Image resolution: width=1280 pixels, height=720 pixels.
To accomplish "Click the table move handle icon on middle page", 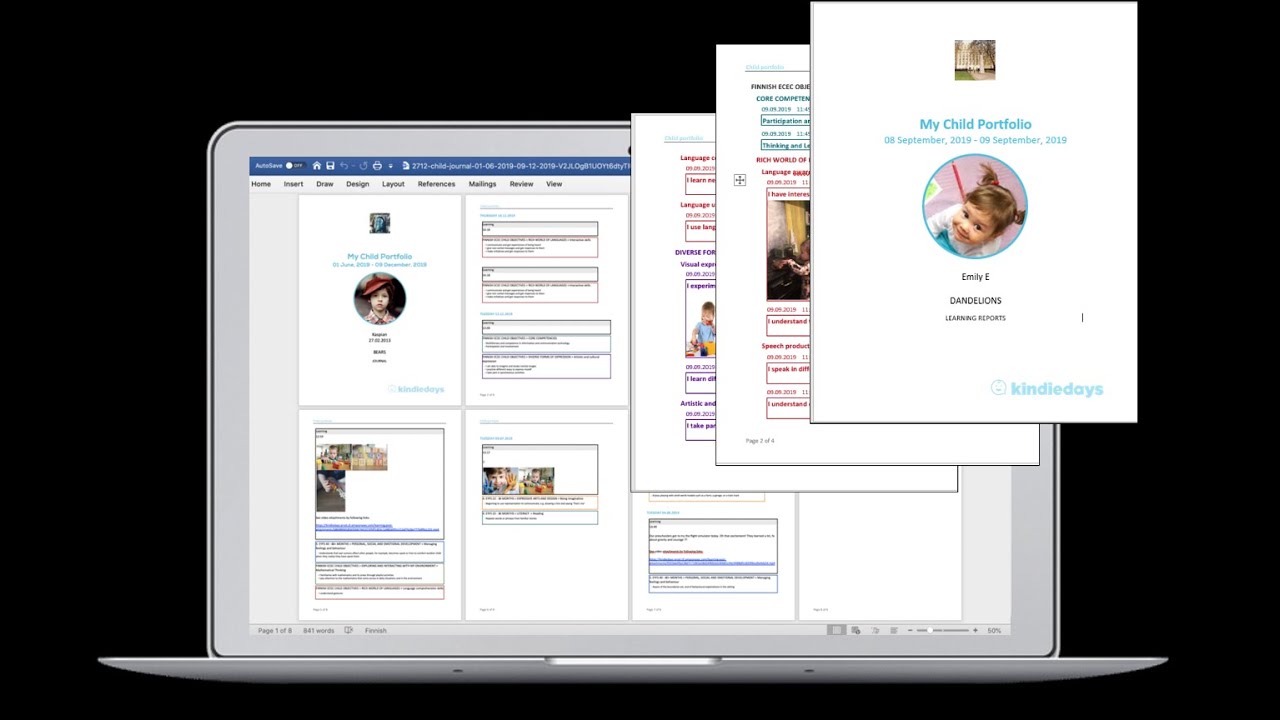I will pos(739,180).
